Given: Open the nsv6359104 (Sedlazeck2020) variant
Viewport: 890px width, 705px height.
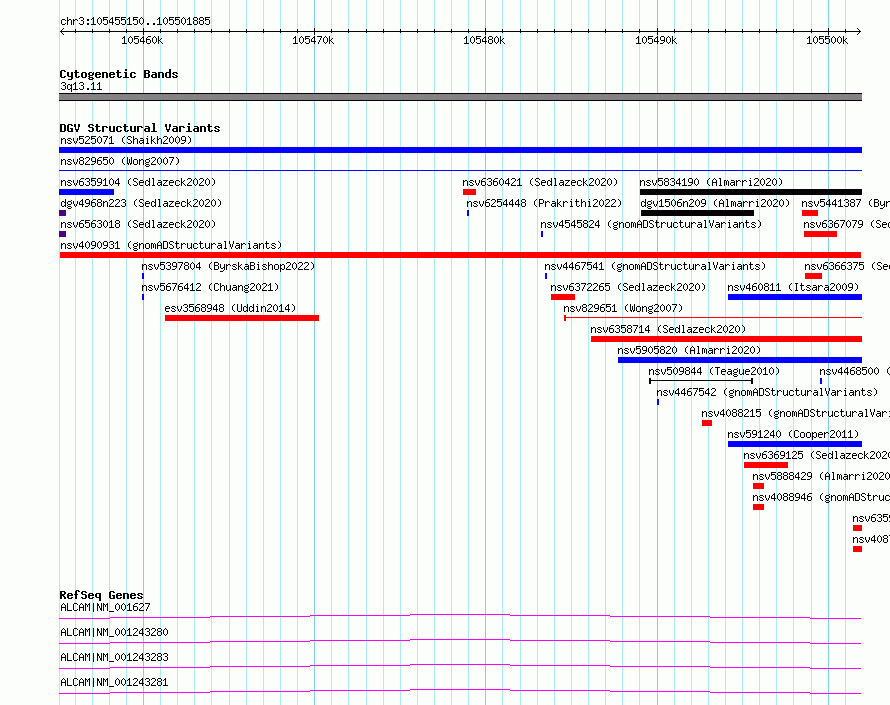Looking at the screenshot, I should click(x=138, y=182).
